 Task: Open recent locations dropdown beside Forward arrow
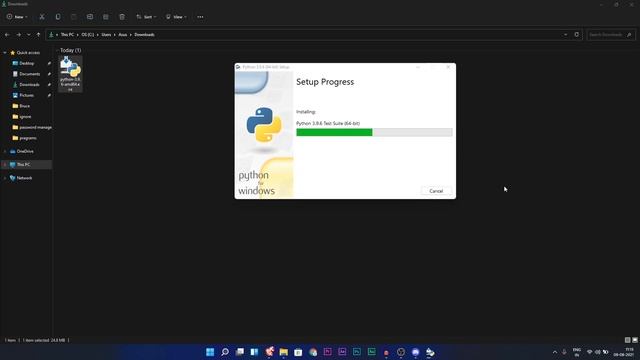29,35
